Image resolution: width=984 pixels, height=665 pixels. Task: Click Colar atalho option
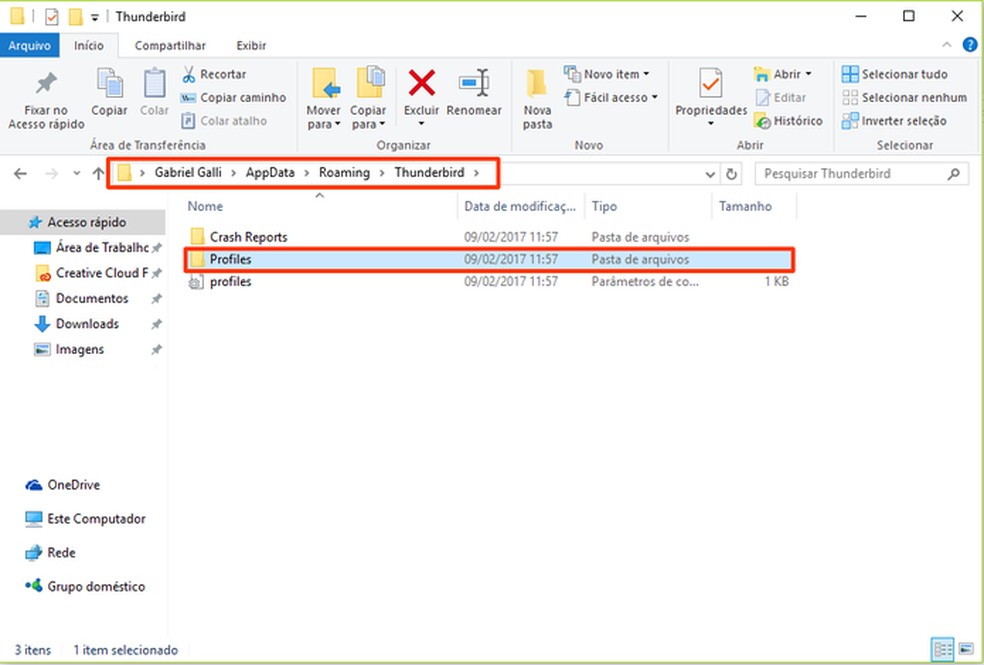(x=224, y=120)
